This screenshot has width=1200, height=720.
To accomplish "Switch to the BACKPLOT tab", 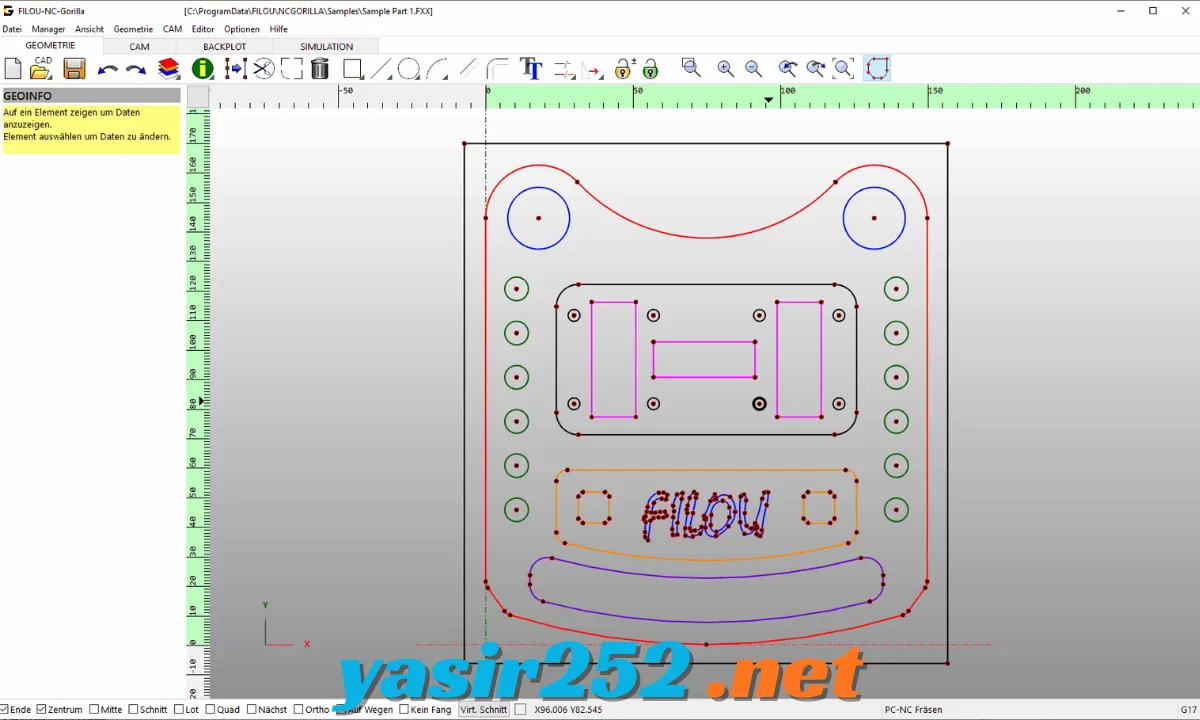I will (225, 46).
